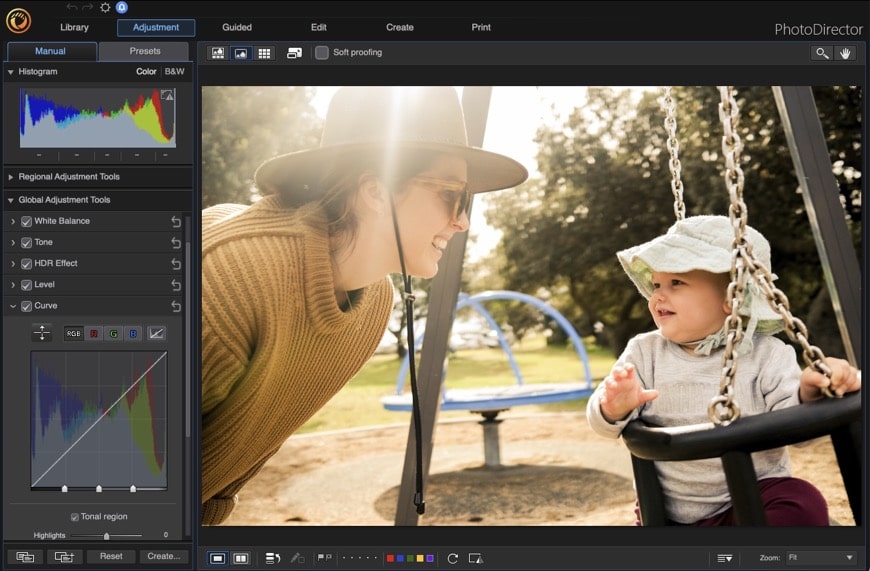Image resolution: width=870 pixels, height=571 pixels.
Task: Switch histogram to B&W mode
Action: [174, 72]
